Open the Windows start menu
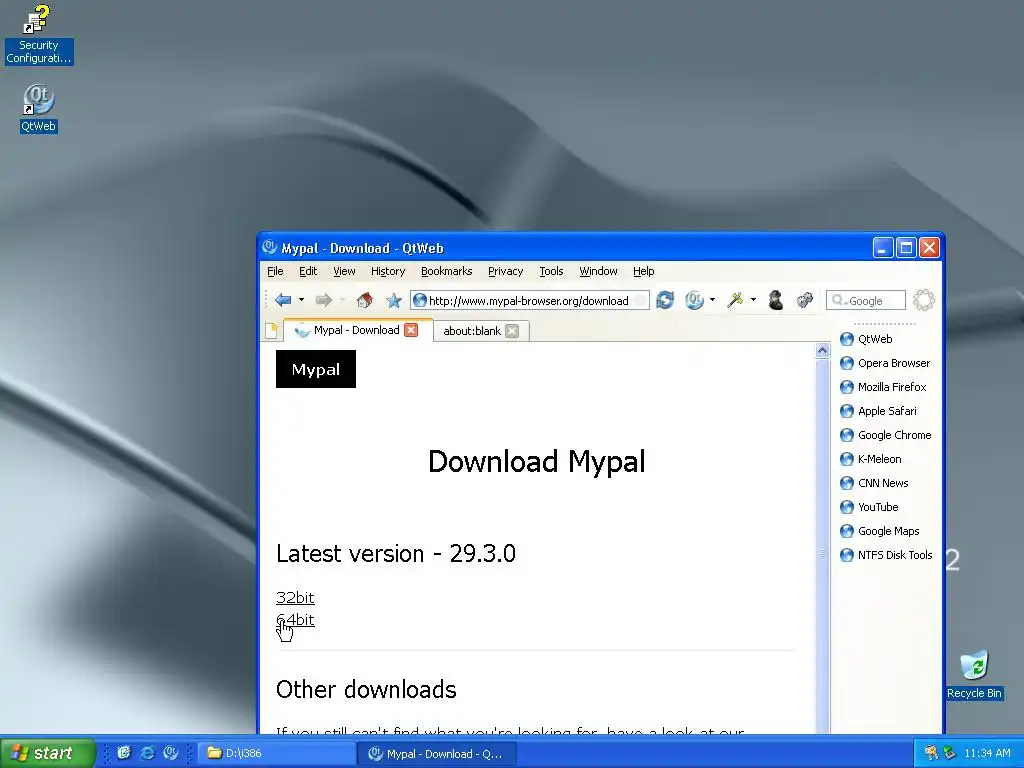The image size is (1024, 768). [47, 753]
